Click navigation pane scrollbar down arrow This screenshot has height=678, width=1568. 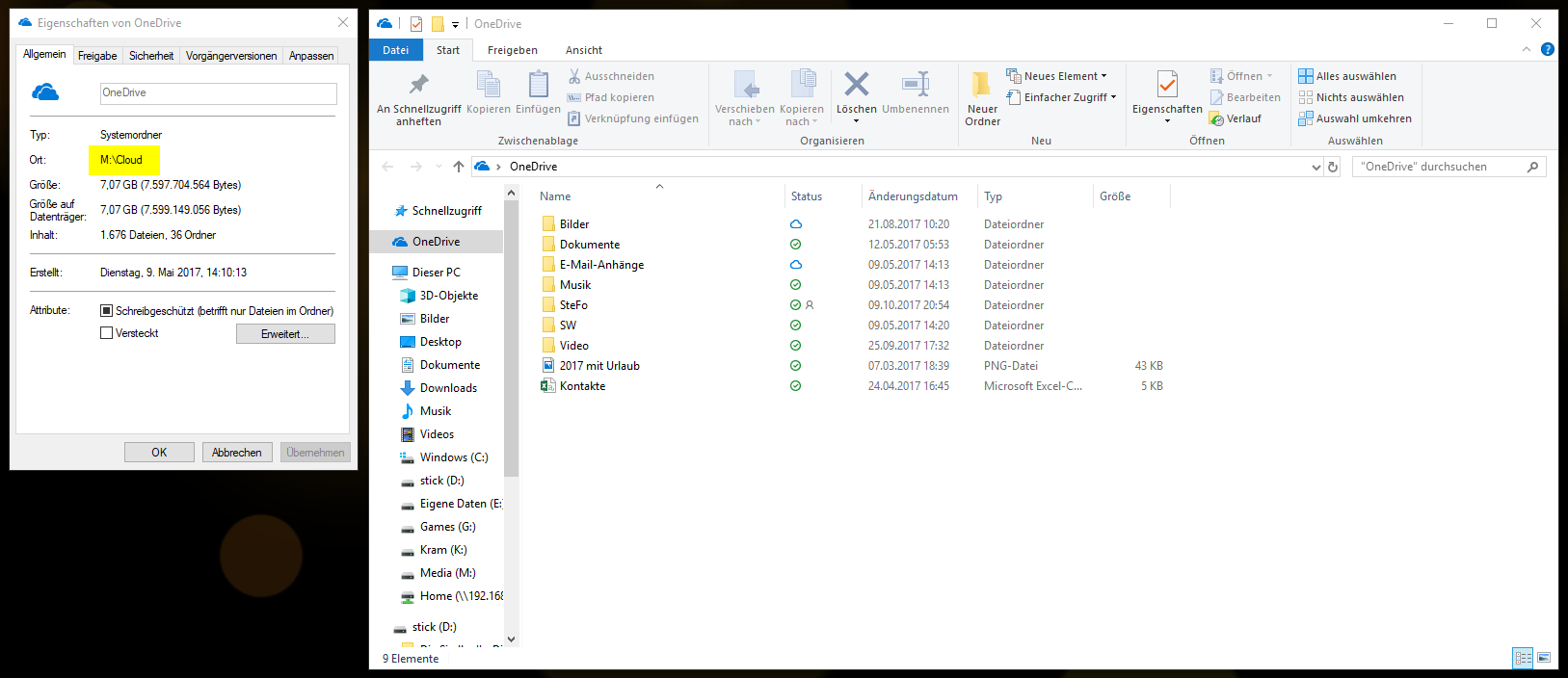click(512, 639)
